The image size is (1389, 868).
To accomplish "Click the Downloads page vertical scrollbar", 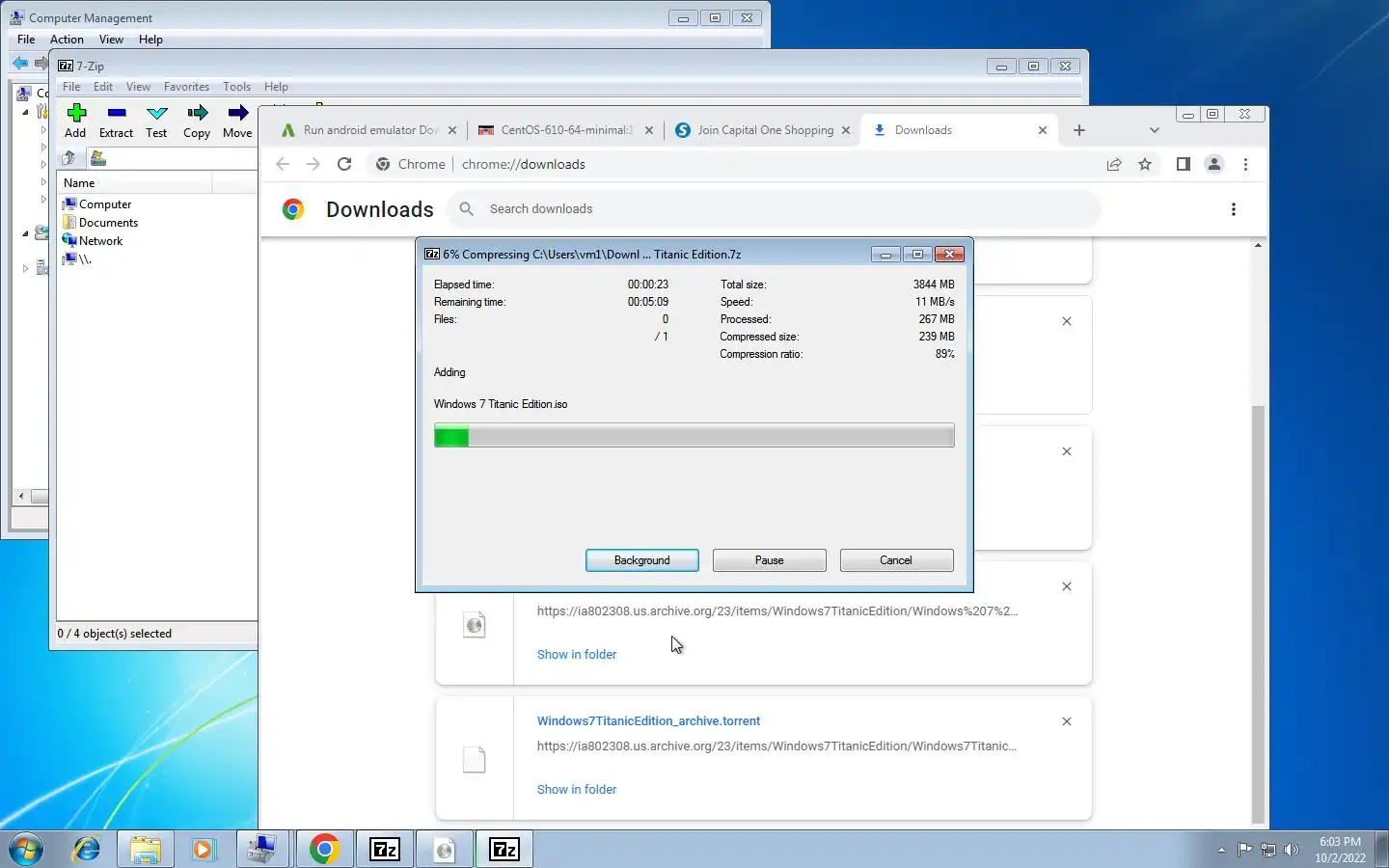I will [1258, 612].
